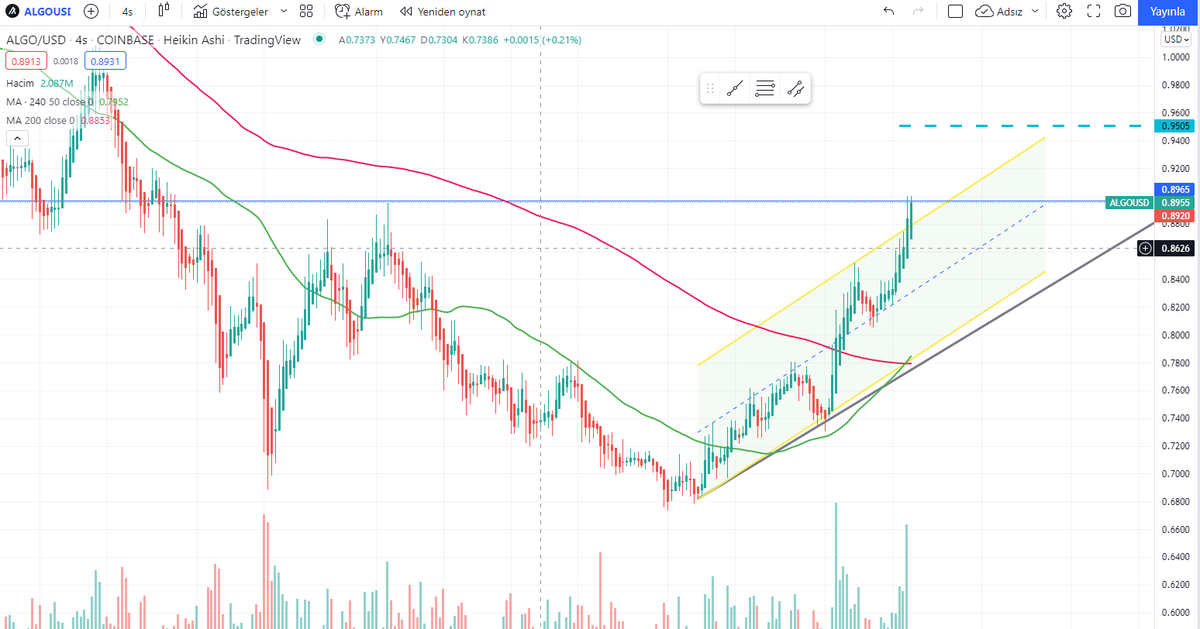The height and width of the screenshot is (629, 1200).
Task: Open the Göstergeler indicators menu
Action: pos(230,12)
